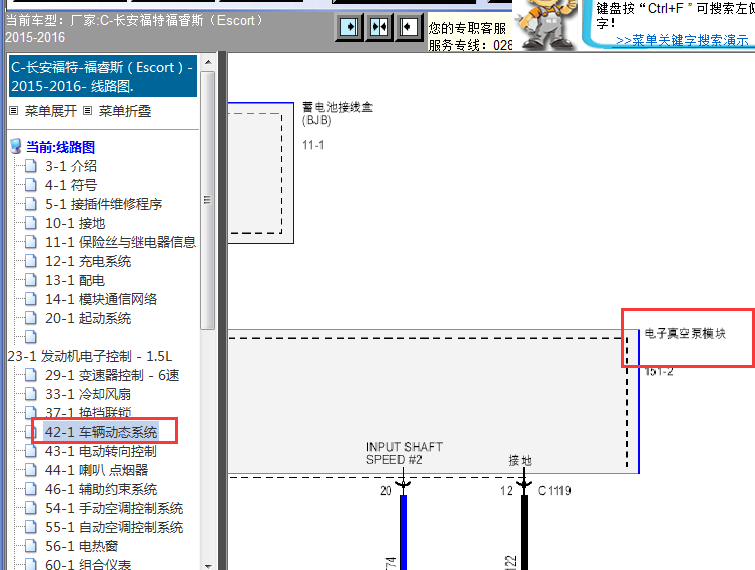Click the vertical pane splitter bar
This screenshot has width=755, height=570.
pyautogui.click(x=222, y=311)
